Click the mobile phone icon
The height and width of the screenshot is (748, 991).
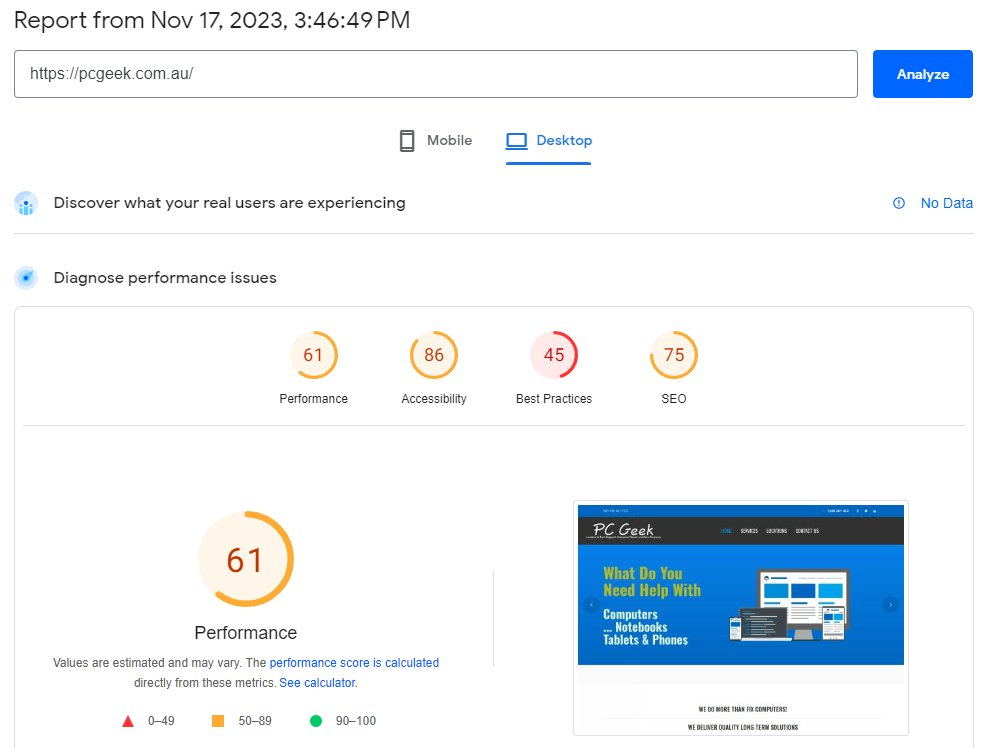pos(407,141)
